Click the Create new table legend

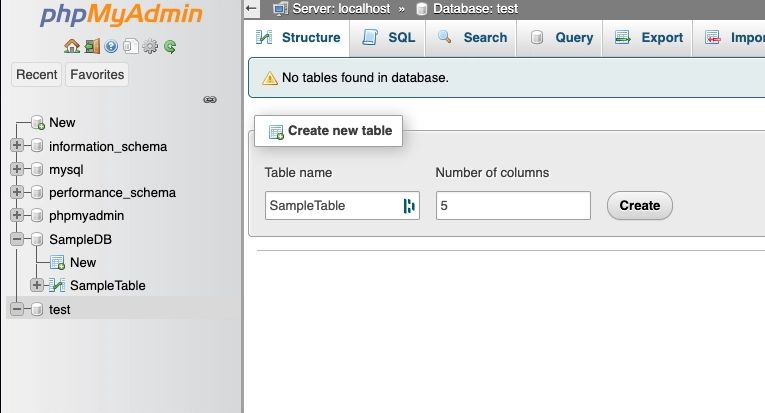328,131
